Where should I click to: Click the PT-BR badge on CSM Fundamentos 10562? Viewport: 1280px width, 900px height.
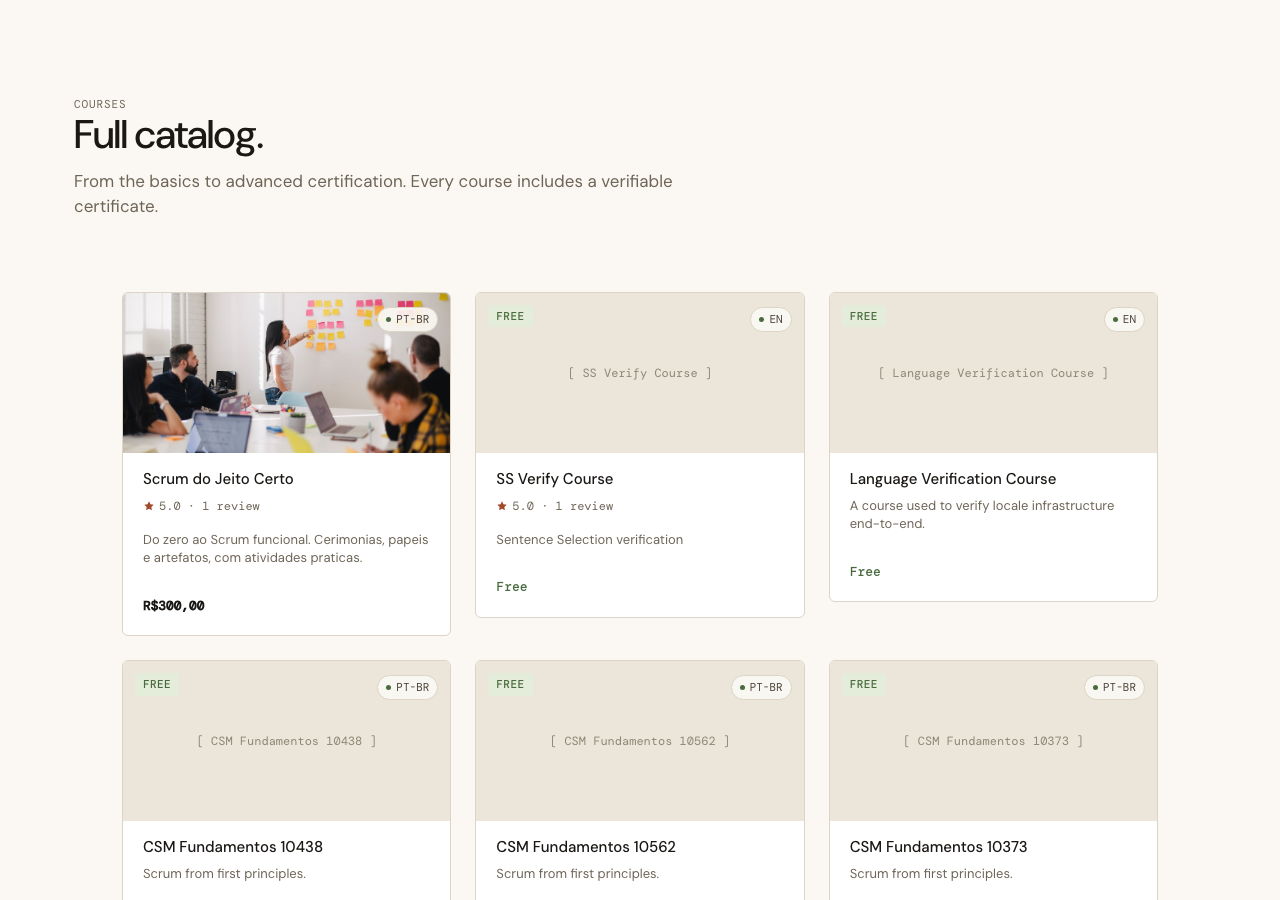(761, 688)
